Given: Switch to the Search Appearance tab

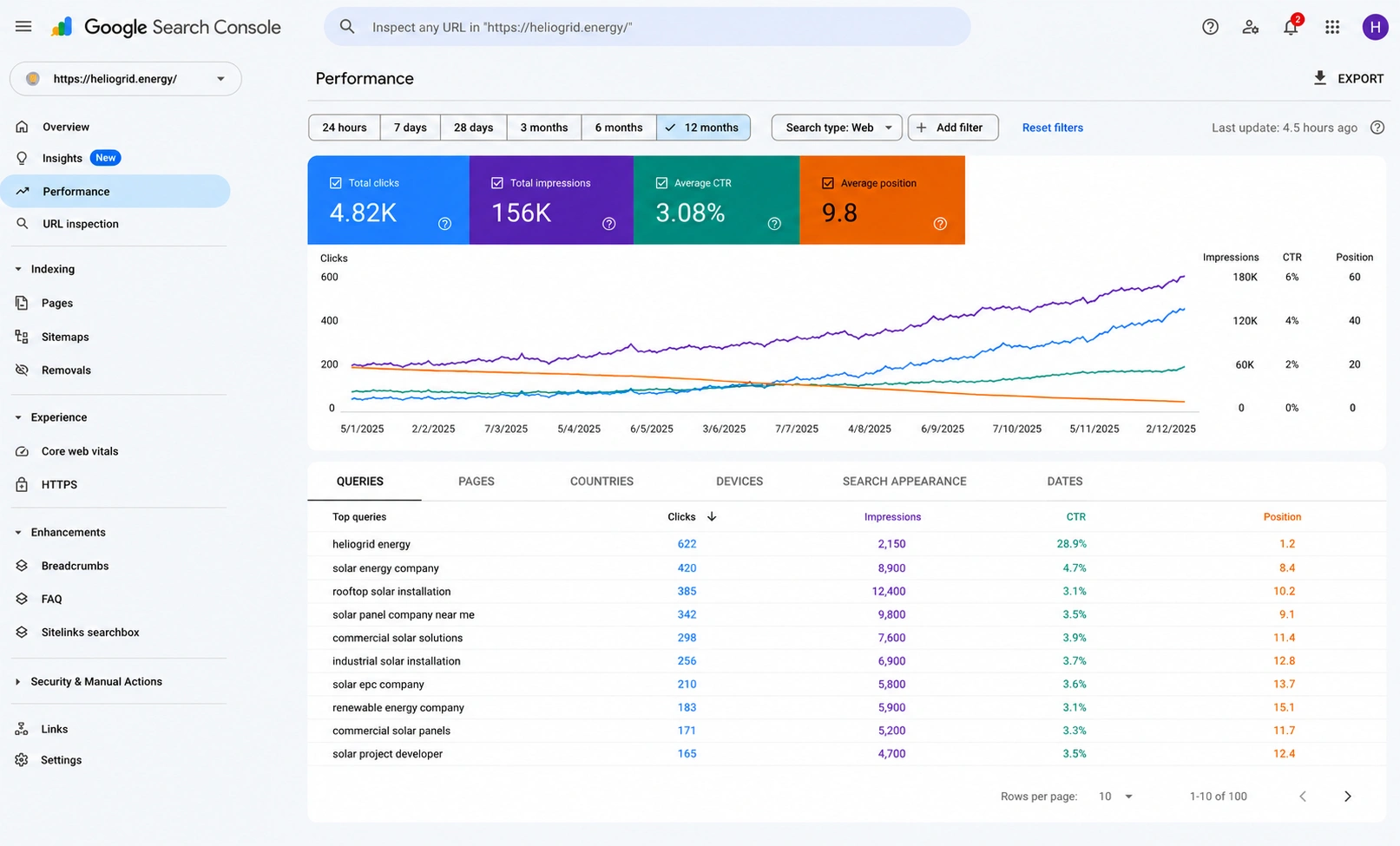Looking at the screenshot, I should click(x=904, y=482).
